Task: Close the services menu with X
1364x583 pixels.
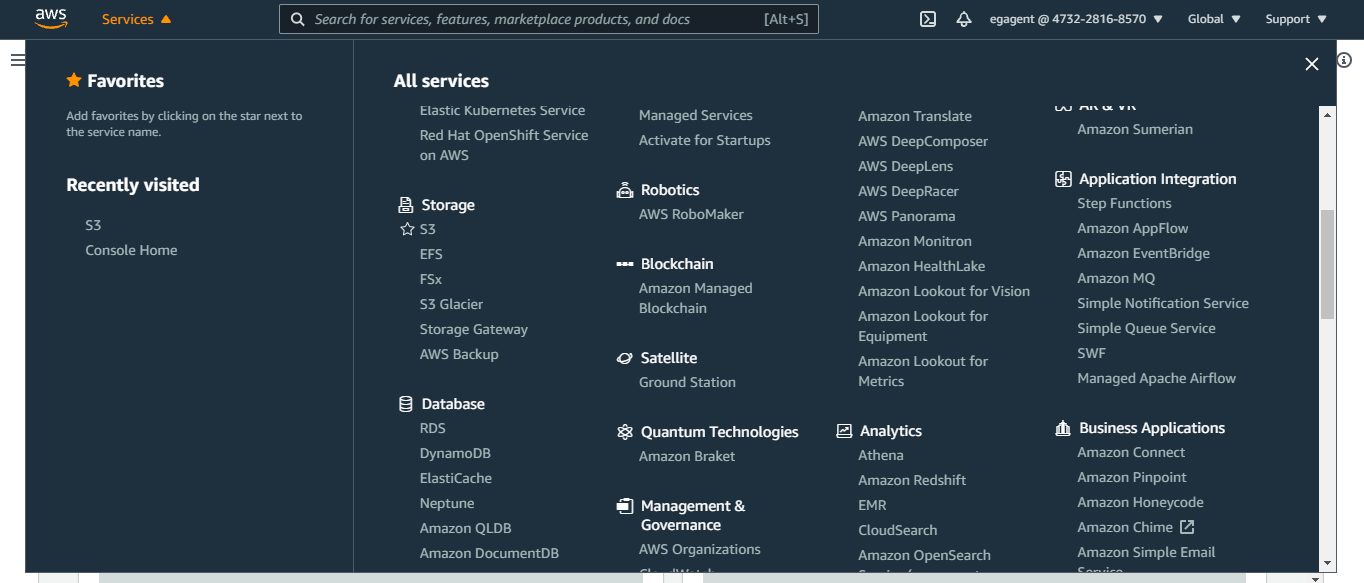Action: [1312, 64]
